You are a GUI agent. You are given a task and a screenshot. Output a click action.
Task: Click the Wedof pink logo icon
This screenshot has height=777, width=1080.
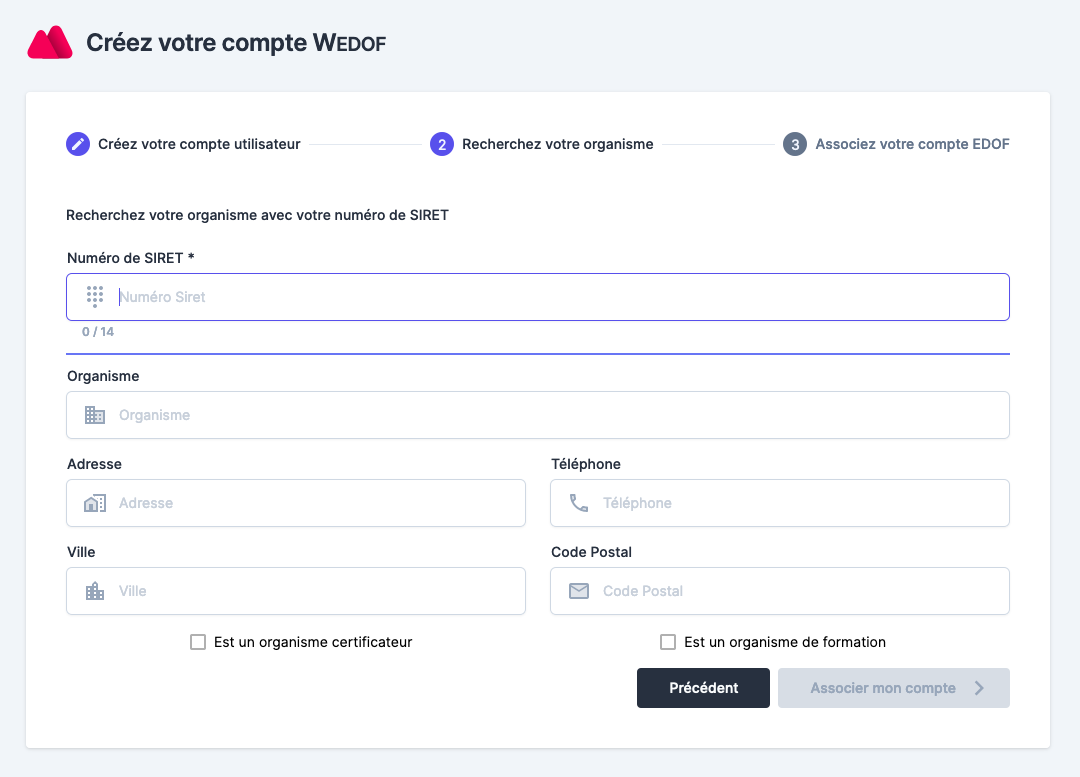(x=50, y=43)
